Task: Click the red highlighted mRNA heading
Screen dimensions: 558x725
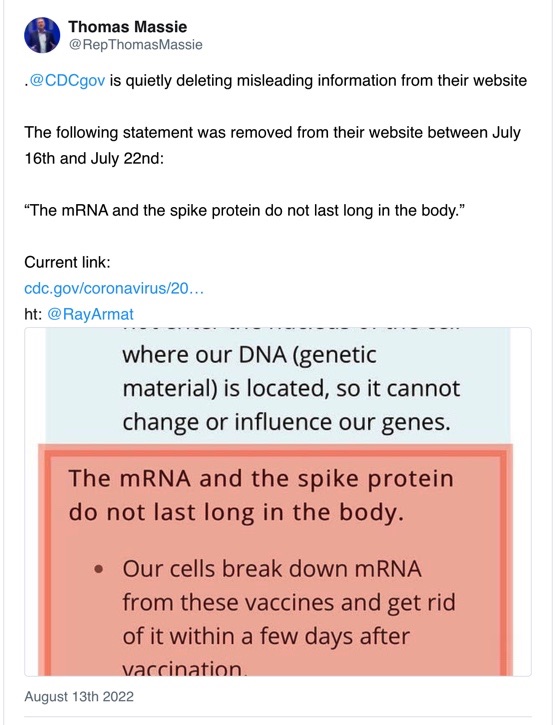Action: click(x=261, y=495)
